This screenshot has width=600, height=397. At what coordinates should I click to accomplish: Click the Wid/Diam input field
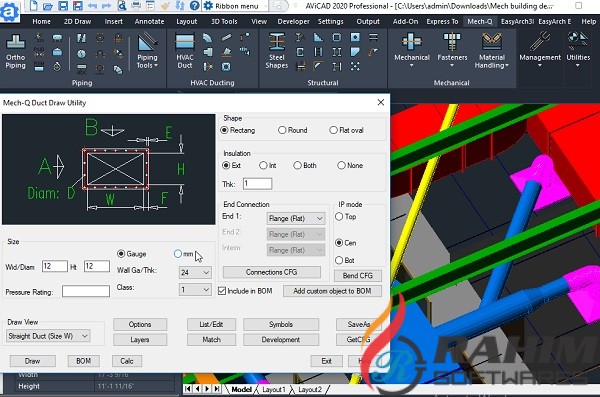pyautogui.click(x=55, y=266)
